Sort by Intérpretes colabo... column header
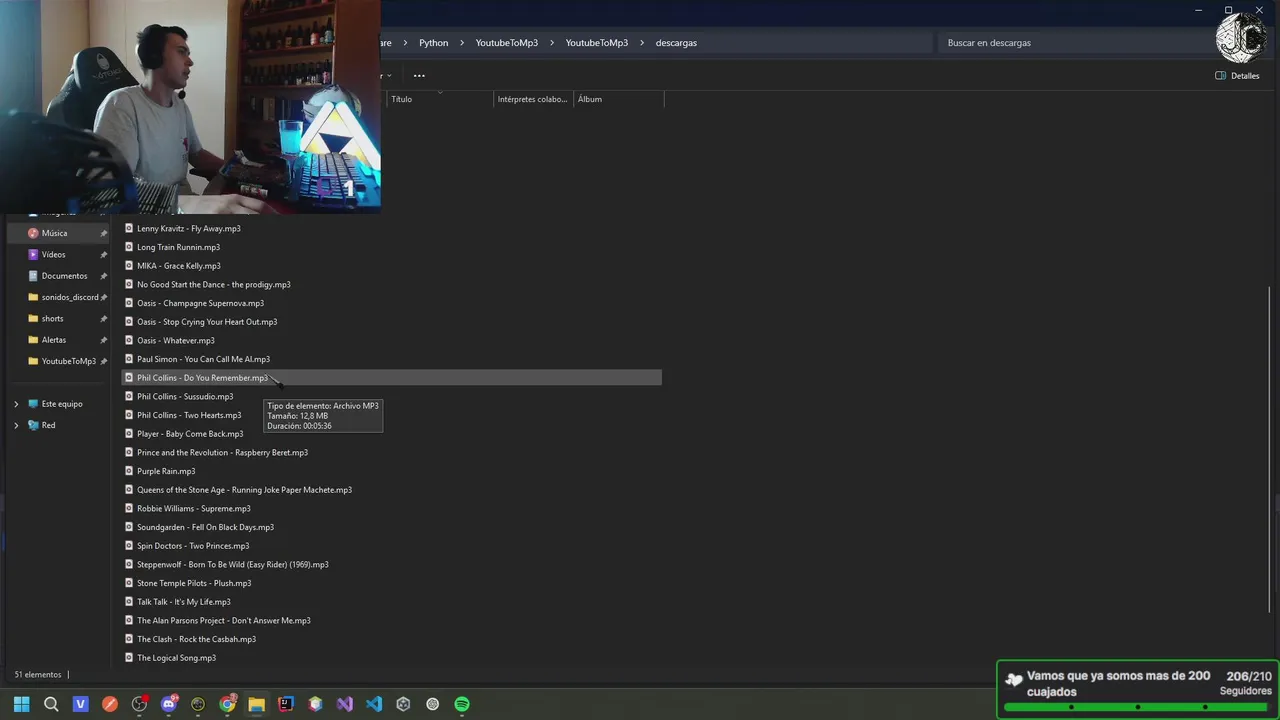The width and height of the screenshot is (1280, 720). (x=534, y=99)
